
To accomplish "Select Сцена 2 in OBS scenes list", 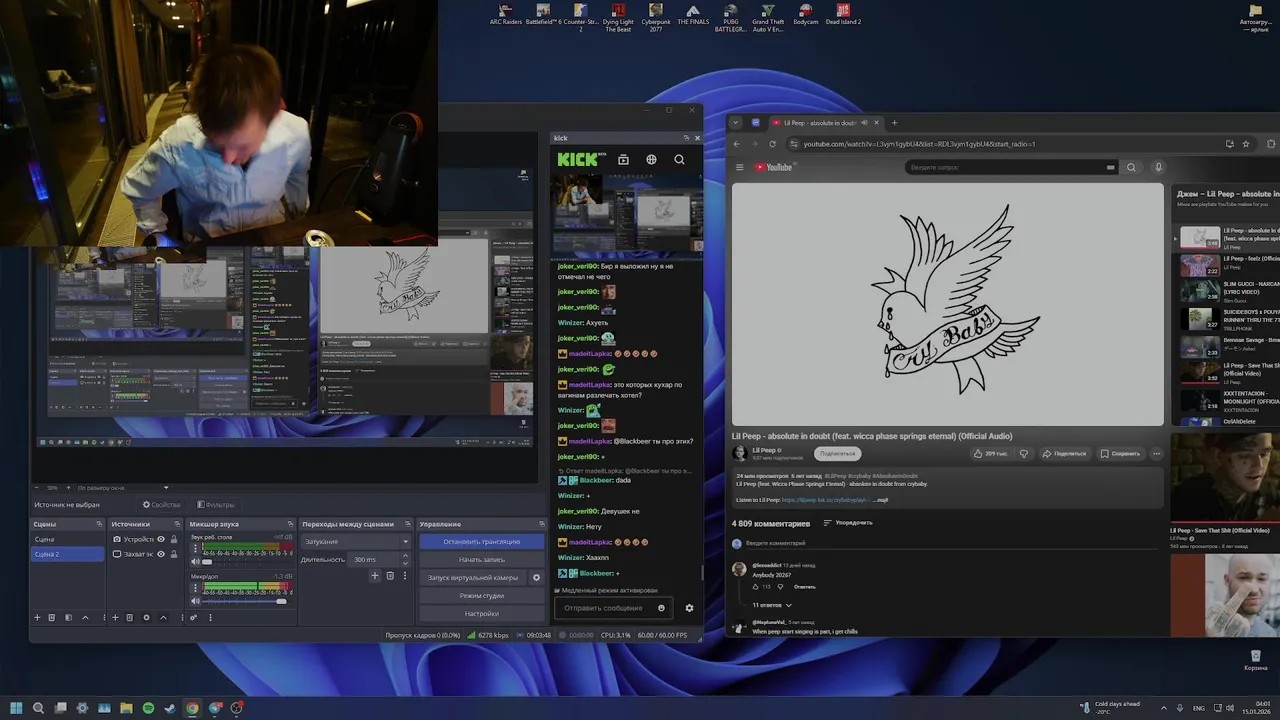I will [x=67, y=554].
